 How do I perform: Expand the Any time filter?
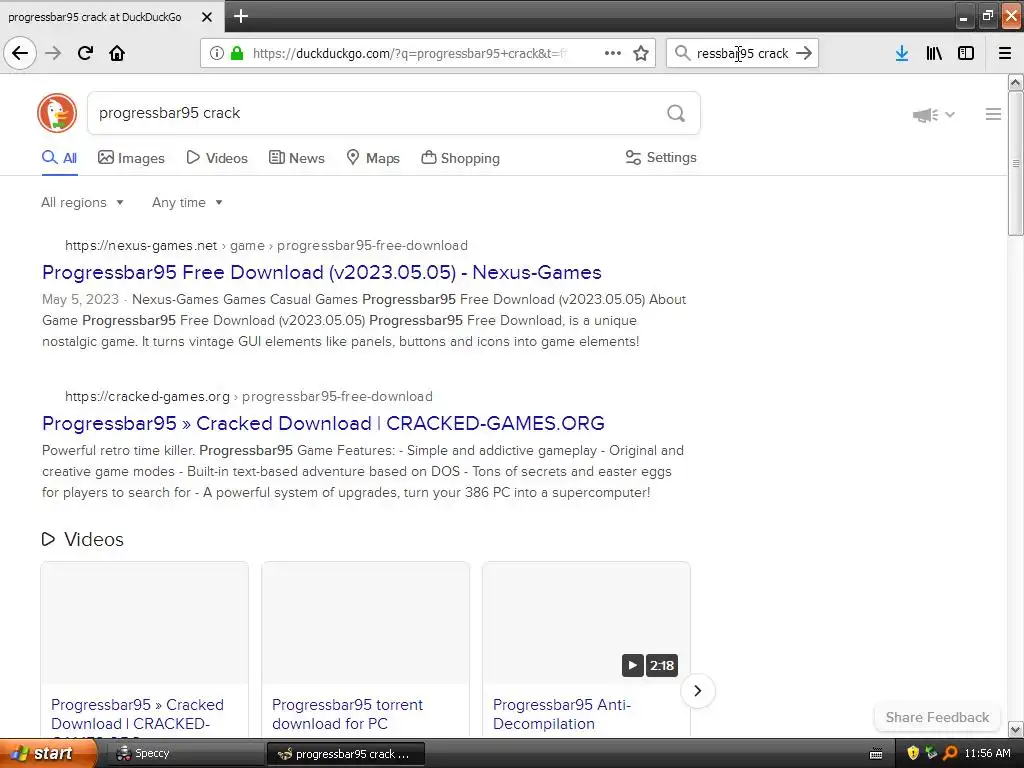(187, 202)
